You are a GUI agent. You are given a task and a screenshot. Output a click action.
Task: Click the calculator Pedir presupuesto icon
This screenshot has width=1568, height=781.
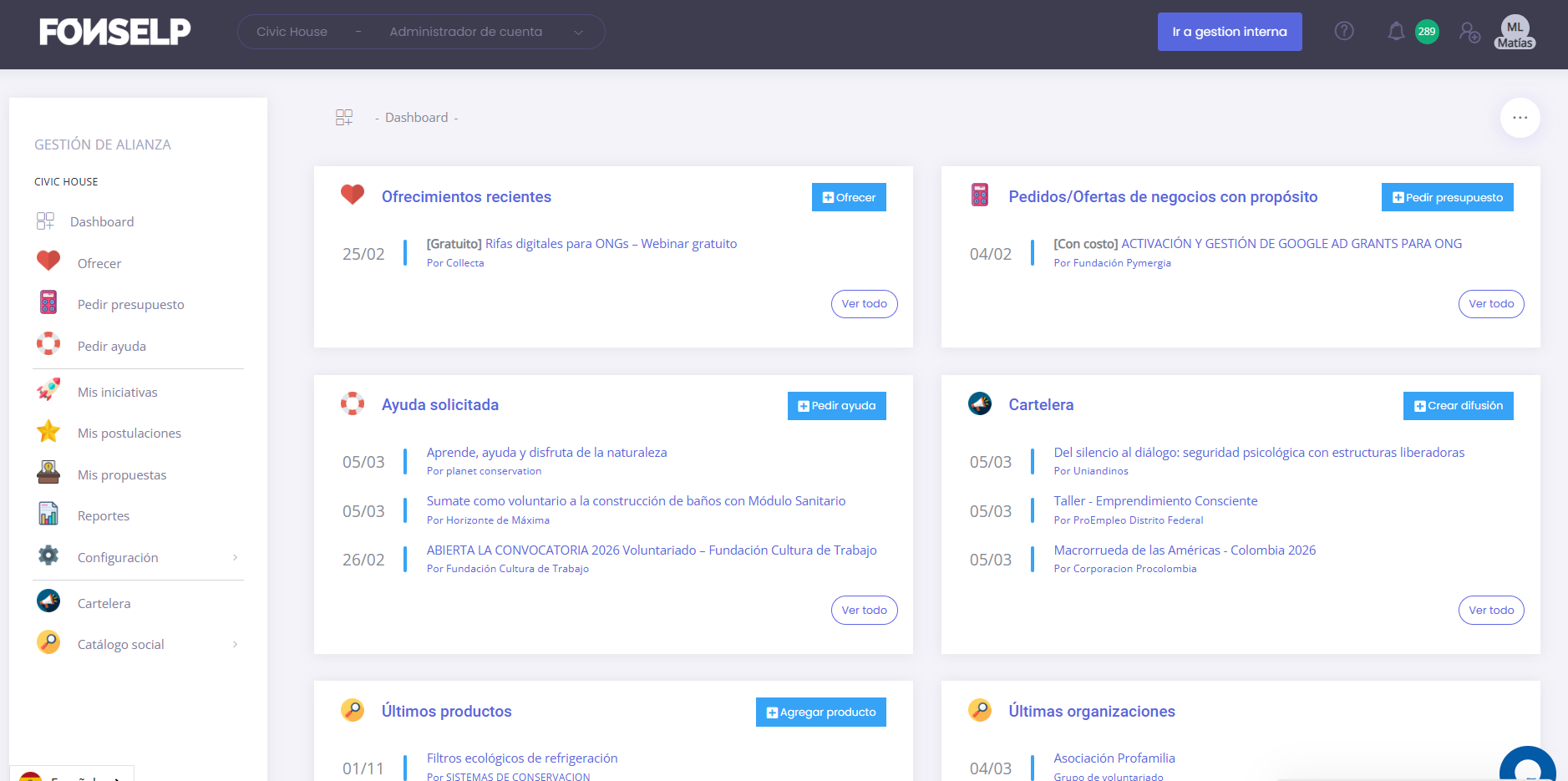48,302
